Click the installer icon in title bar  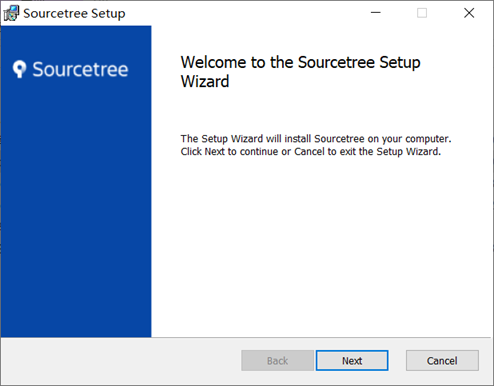pyautogui.click(x=11, y=13)
